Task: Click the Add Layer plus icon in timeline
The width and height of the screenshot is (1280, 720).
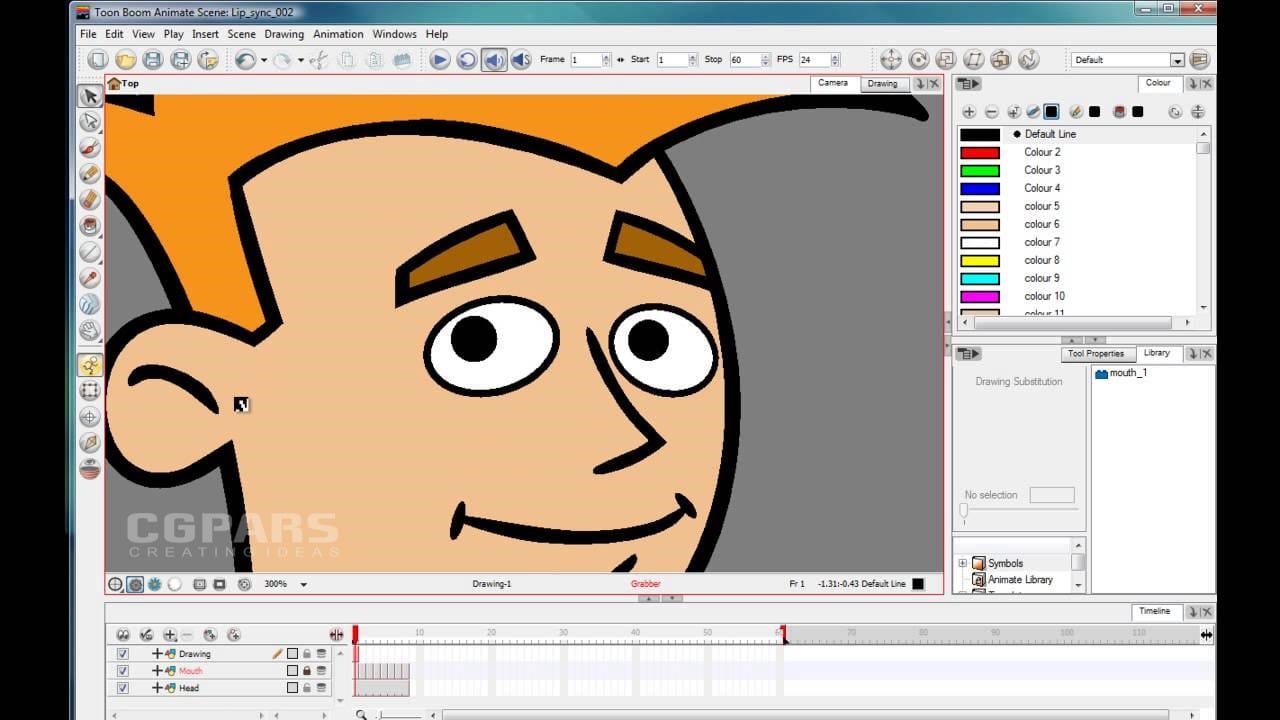Action: [x=169, y=635]
